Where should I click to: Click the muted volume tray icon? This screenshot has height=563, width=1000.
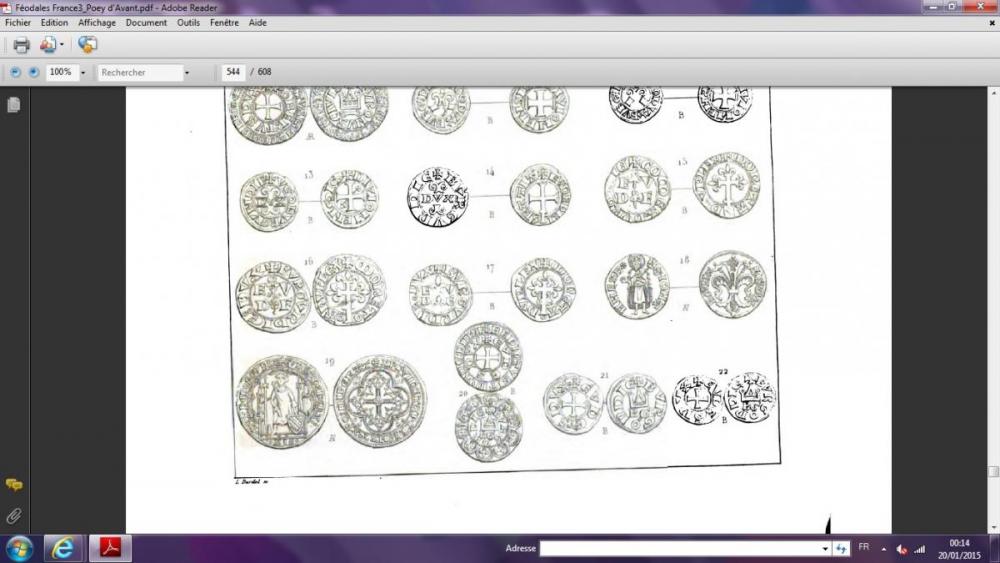pyautogui.click(x=902, y=549)
